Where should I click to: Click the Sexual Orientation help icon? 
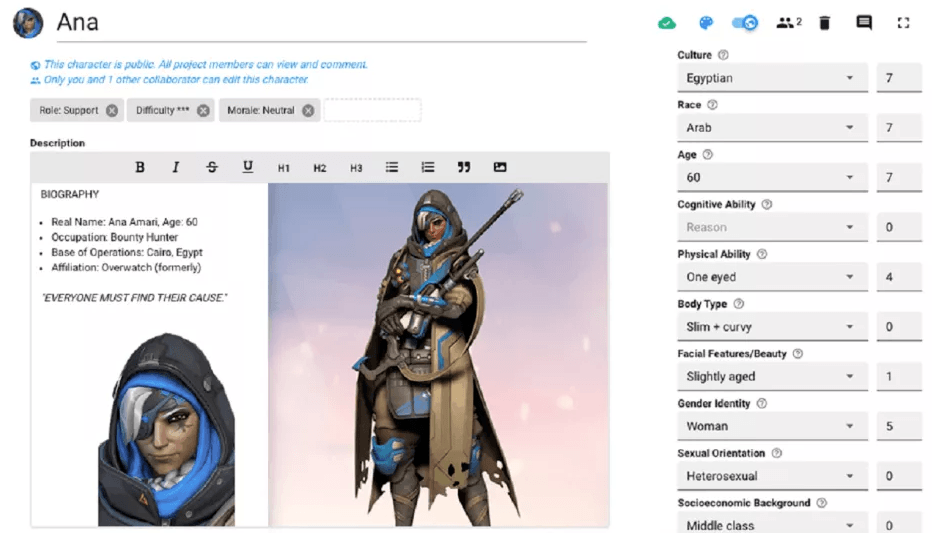coord(776,453)
